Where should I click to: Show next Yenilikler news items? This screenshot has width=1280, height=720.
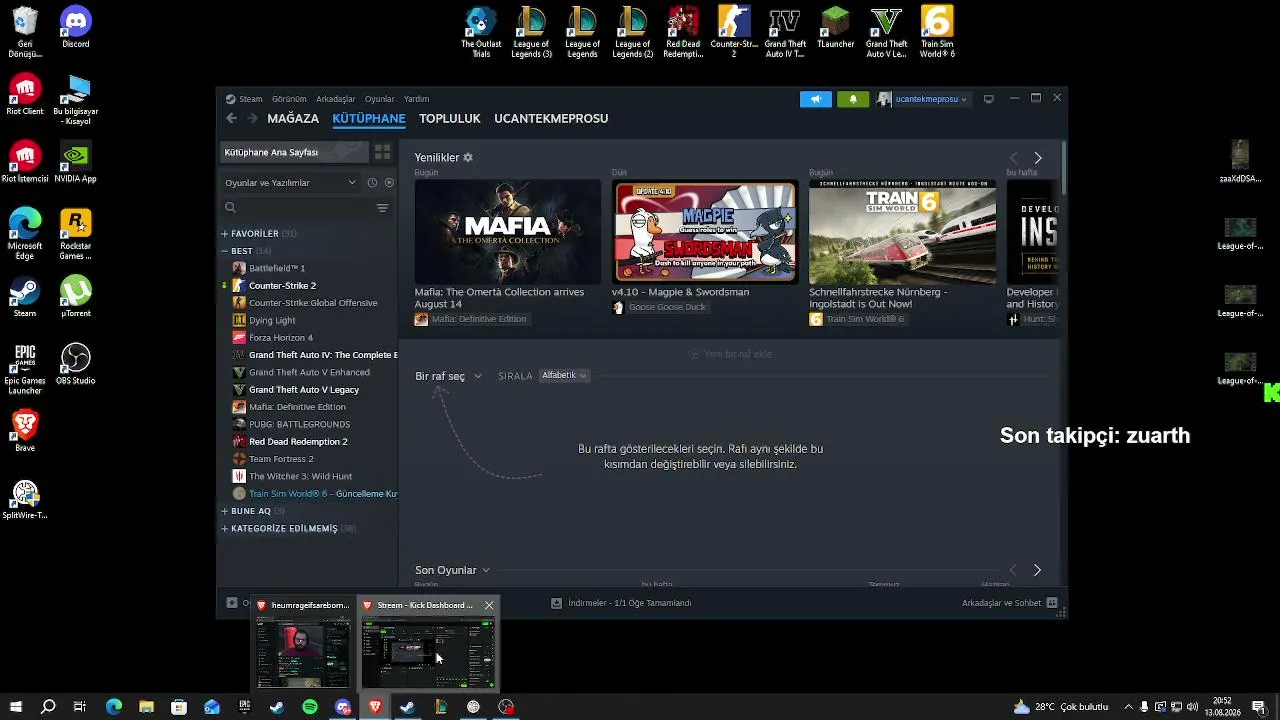(x=1038, y=158)
